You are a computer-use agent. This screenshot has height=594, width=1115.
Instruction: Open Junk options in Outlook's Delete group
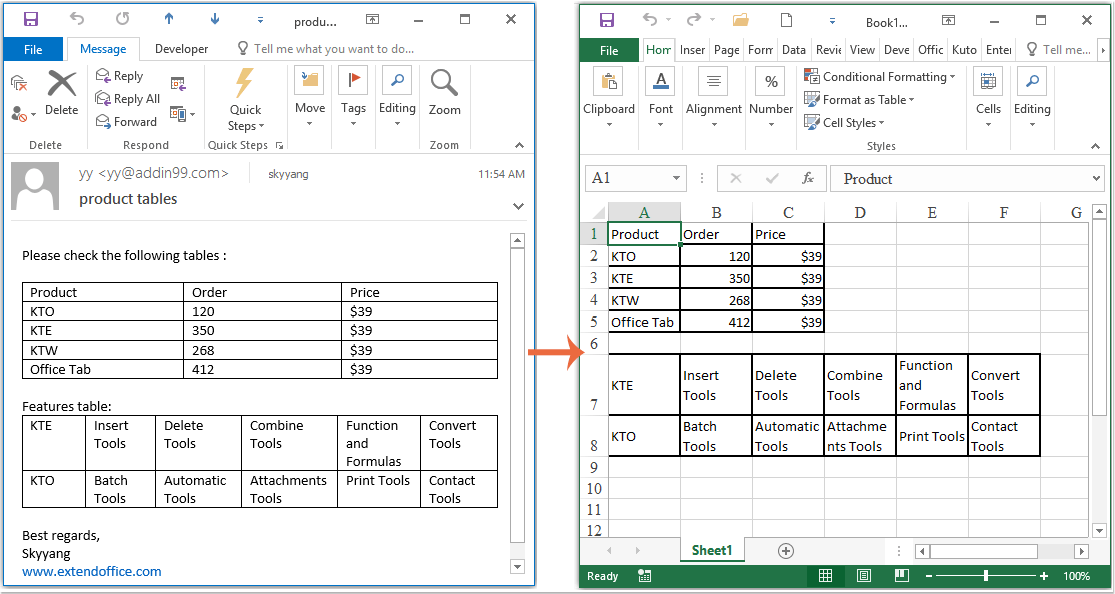coord(23,114)
